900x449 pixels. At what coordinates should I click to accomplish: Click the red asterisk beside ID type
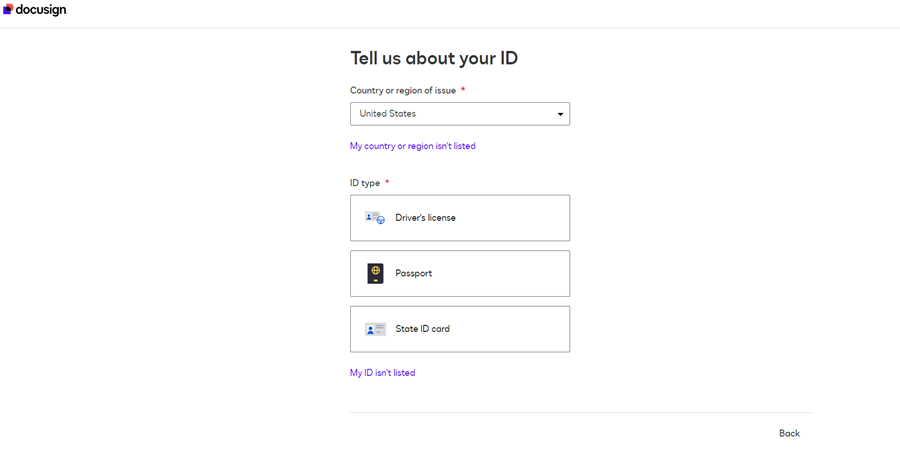[x=387, y=183]
